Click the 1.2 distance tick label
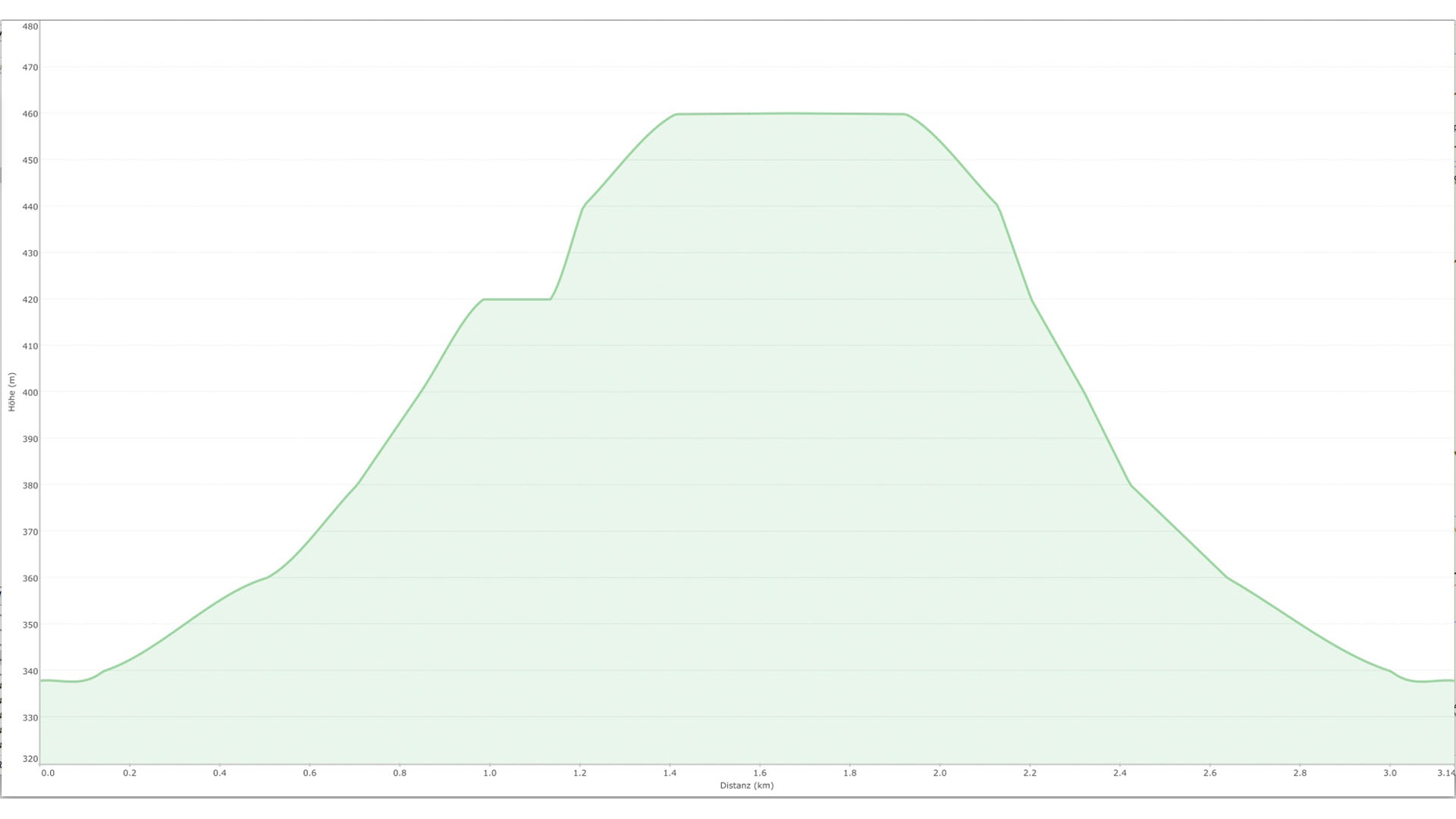 (579, 773)
